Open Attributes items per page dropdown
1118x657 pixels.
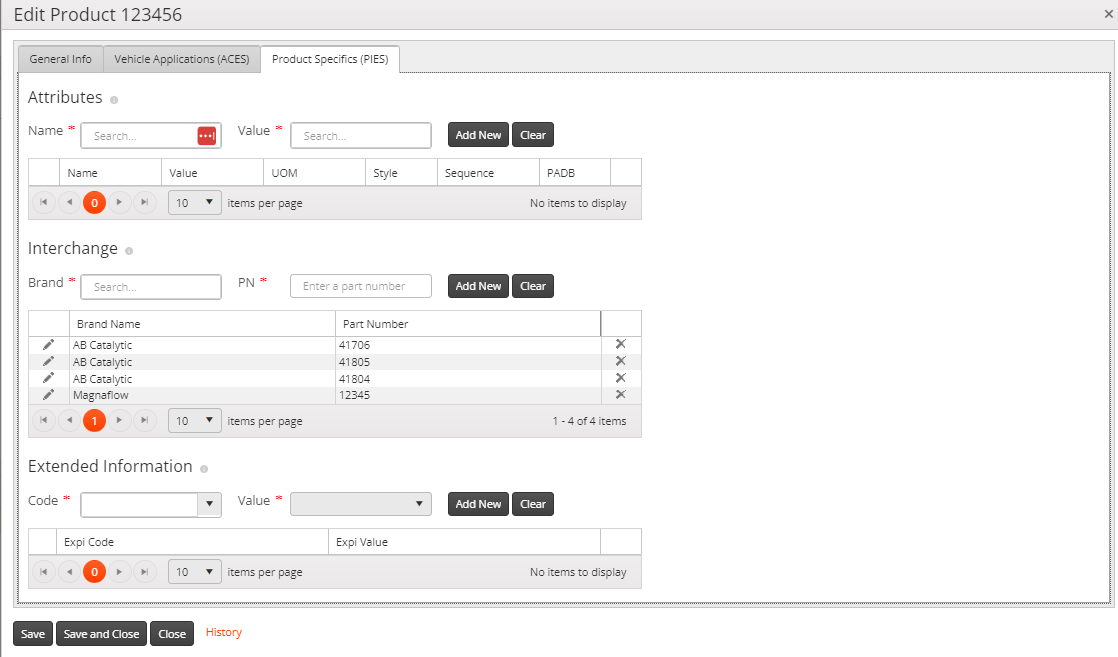pyautogui.click(x=195, y=203)
